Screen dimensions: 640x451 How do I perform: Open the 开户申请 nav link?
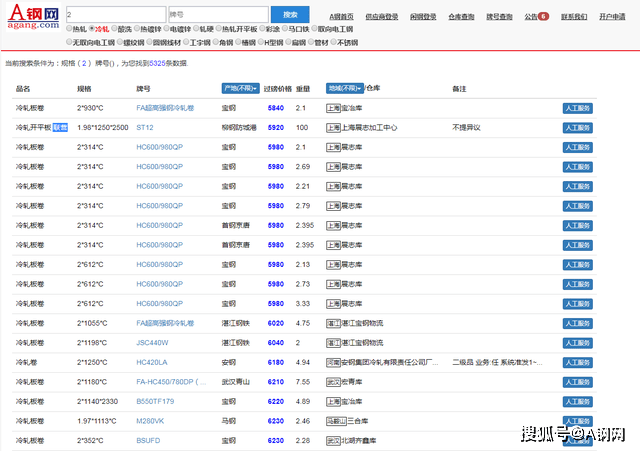click(612, 17)
